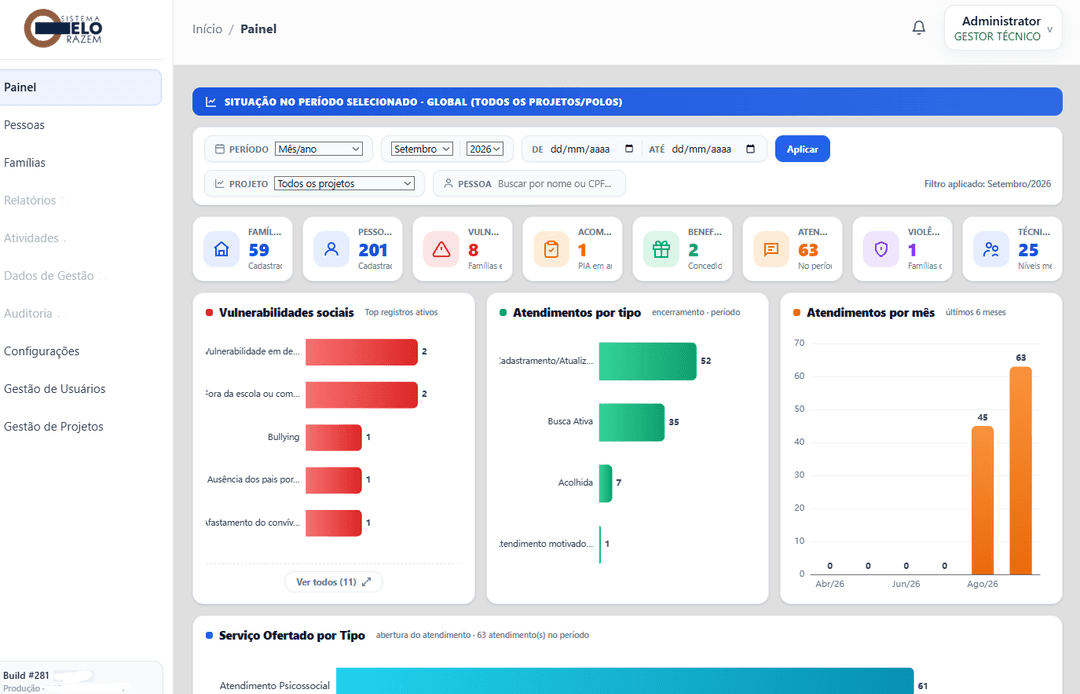The width and height of the screenshot is (1080, 694).
Task: Click the chart icon beside PROJETO label
Action: 220,184
